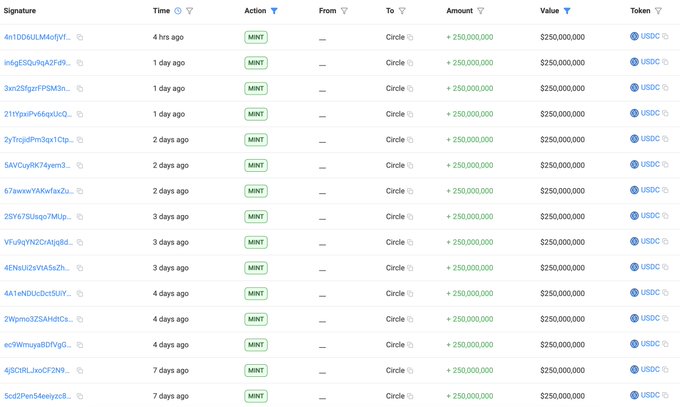Click USDC token link in first row
Viewport: 680px width, 407px height.
(650, 36)
